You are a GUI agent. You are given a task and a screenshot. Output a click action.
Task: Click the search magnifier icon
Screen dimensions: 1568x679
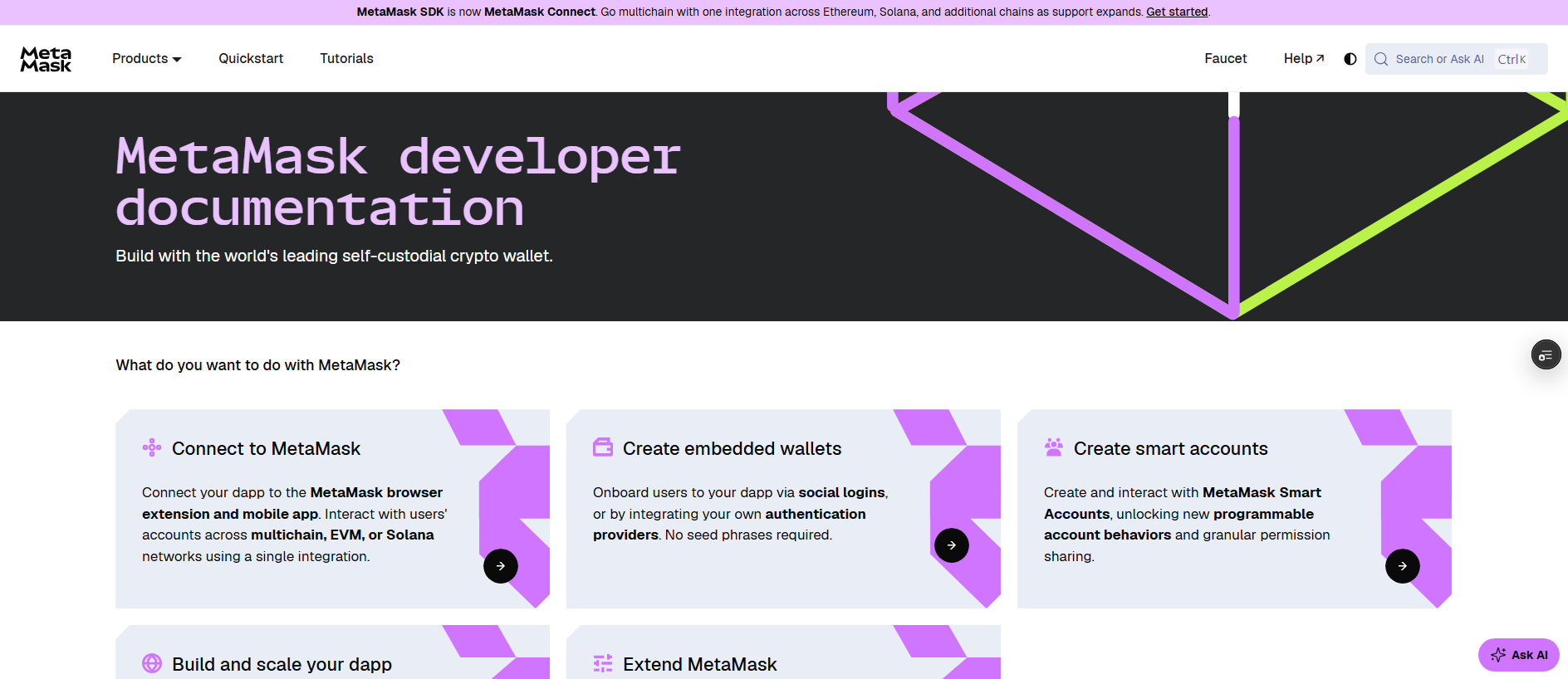click(x=1381, y=59)
